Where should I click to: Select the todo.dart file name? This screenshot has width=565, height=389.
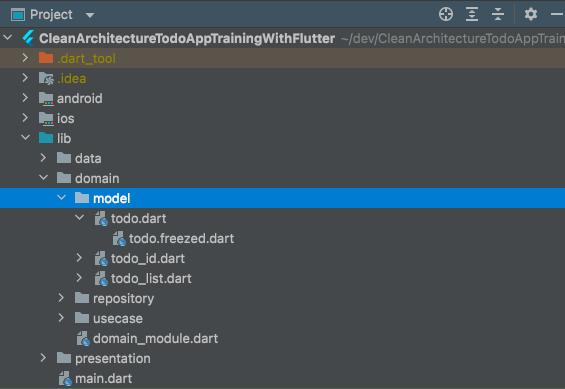pos(138,218)
